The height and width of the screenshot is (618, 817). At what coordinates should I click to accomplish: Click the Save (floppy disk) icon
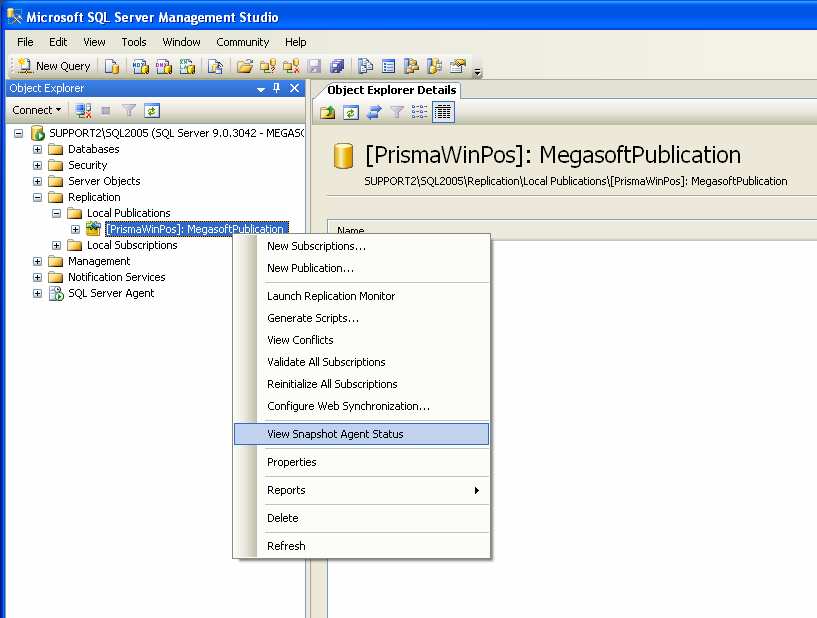314,66
